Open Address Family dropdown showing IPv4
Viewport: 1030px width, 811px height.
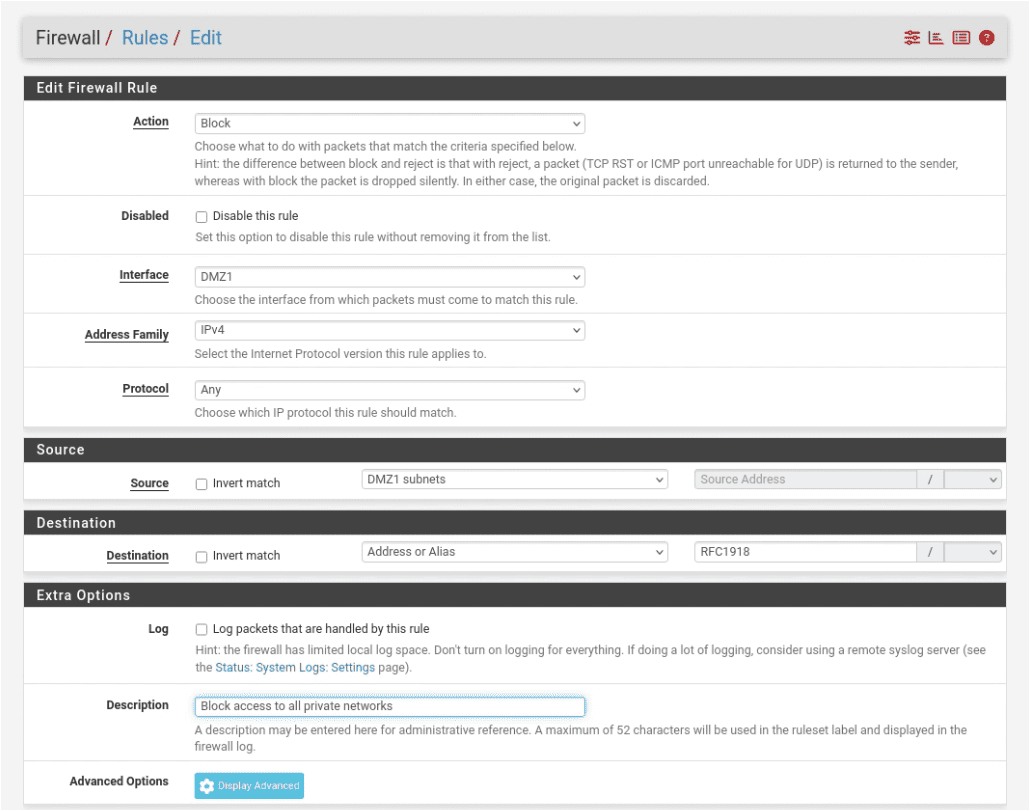pyautogui.click(x=390, y=330)
